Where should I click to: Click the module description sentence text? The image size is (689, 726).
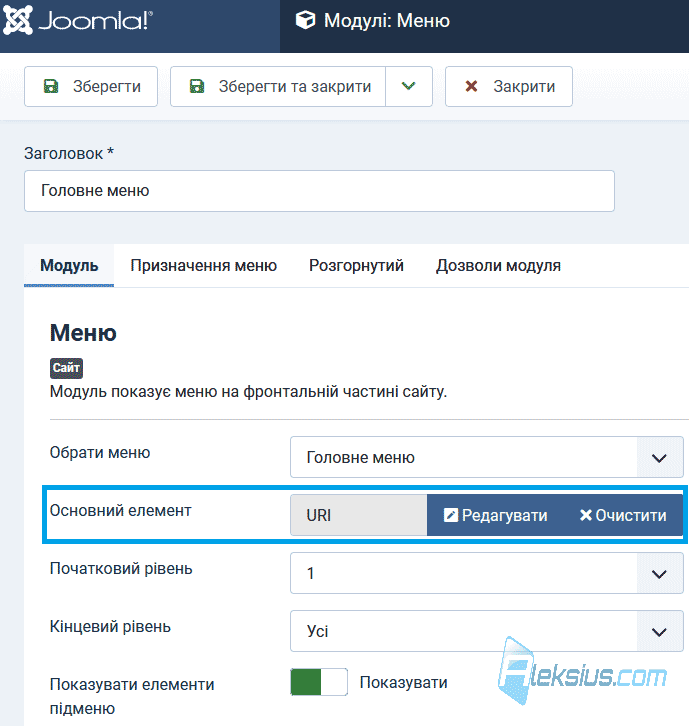pos(248,392)
